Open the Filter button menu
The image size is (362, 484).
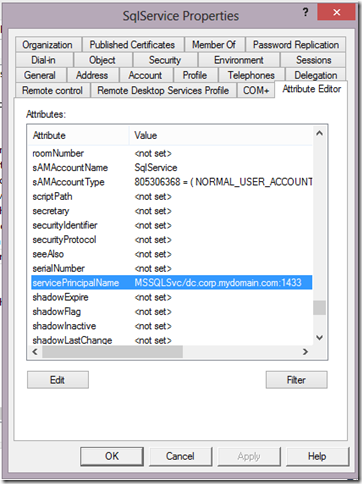coord(296,380)
